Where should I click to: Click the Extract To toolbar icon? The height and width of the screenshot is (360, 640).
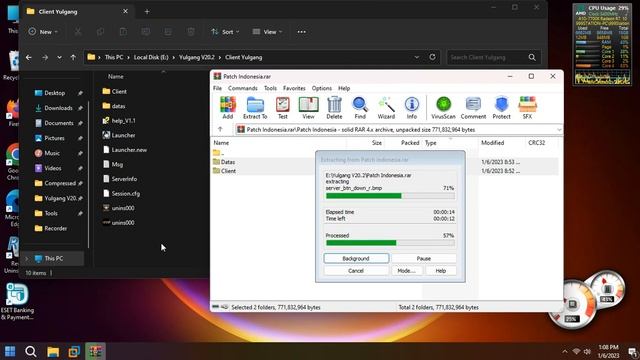tap(255, 108)
